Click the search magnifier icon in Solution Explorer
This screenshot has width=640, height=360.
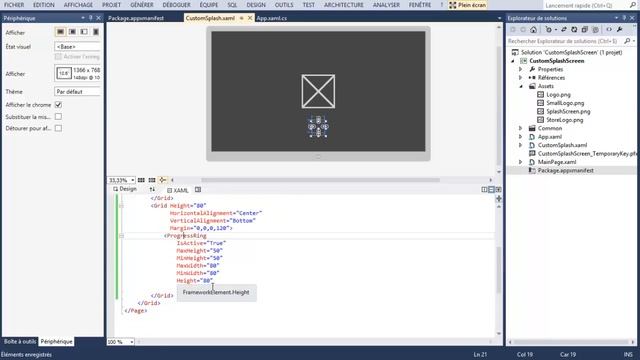coord(627,41)
